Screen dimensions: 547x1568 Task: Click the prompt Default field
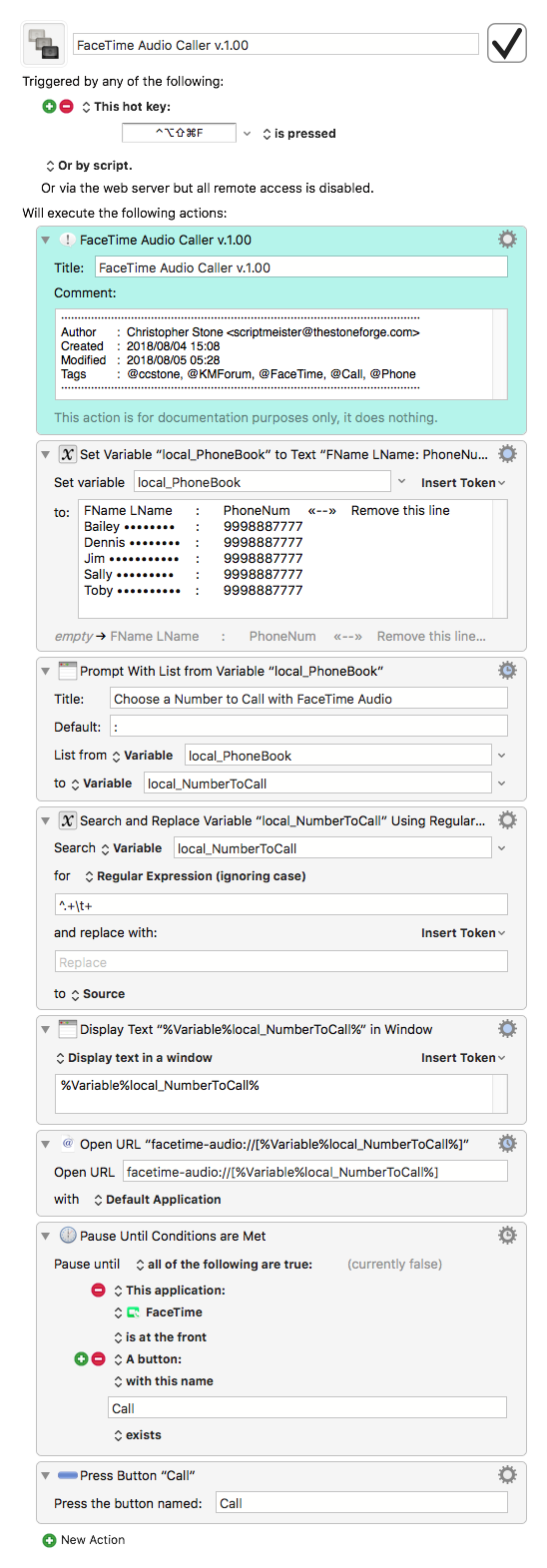click(308, 727)
